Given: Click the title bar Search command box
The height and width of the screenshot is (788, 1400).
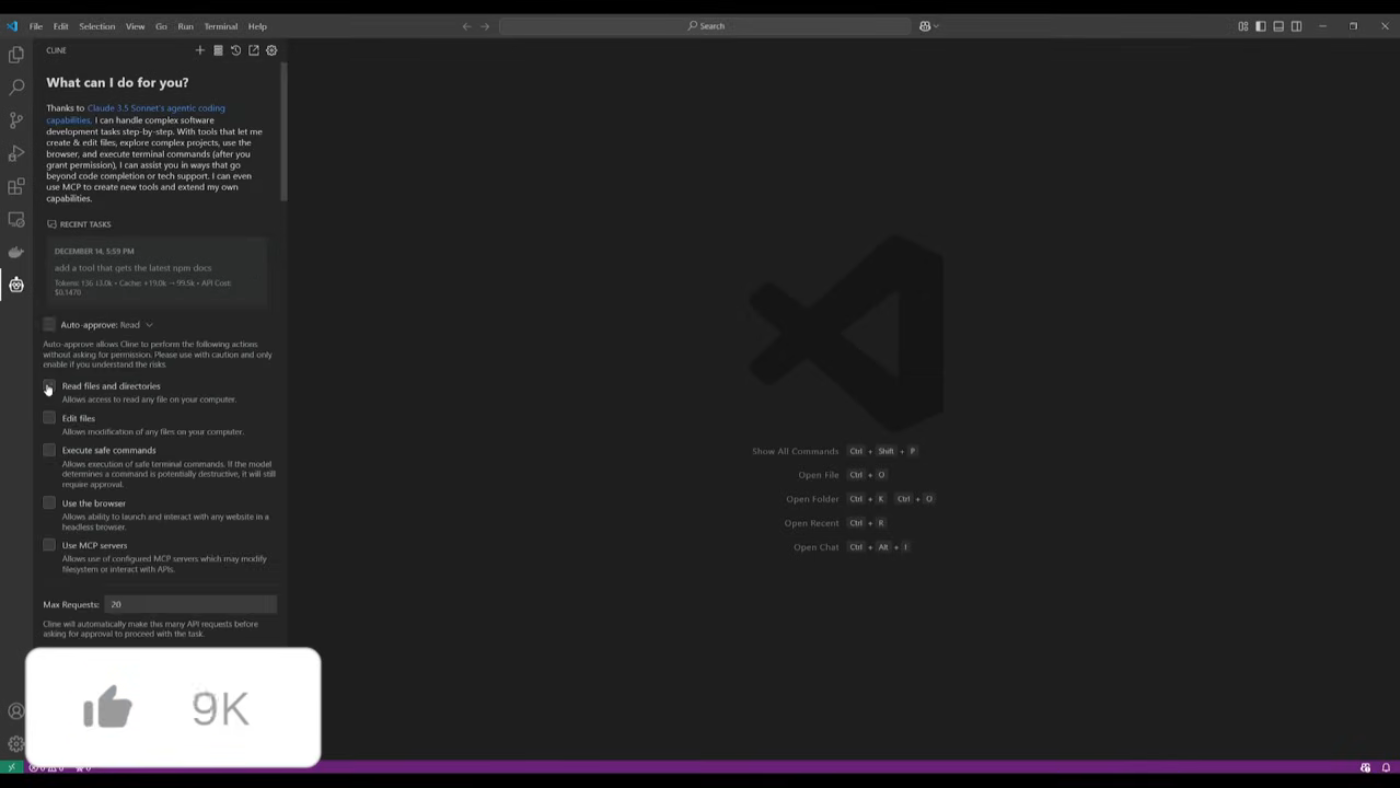Looking at the screenshot, I should pyautogui.click(x=705, y=26).
